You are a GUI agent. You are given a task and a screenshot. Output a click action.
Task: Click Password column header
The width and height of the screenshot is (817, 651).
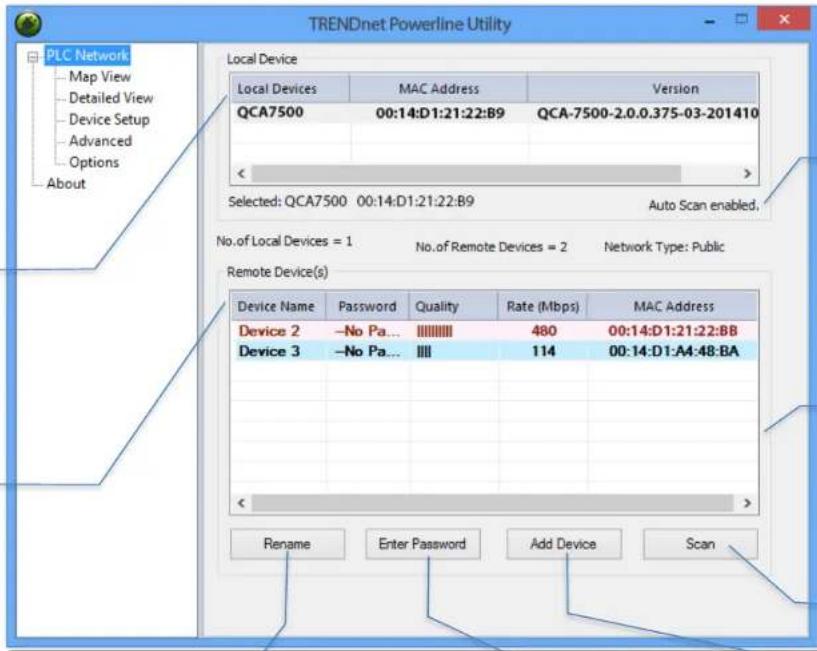pos(367,306)
